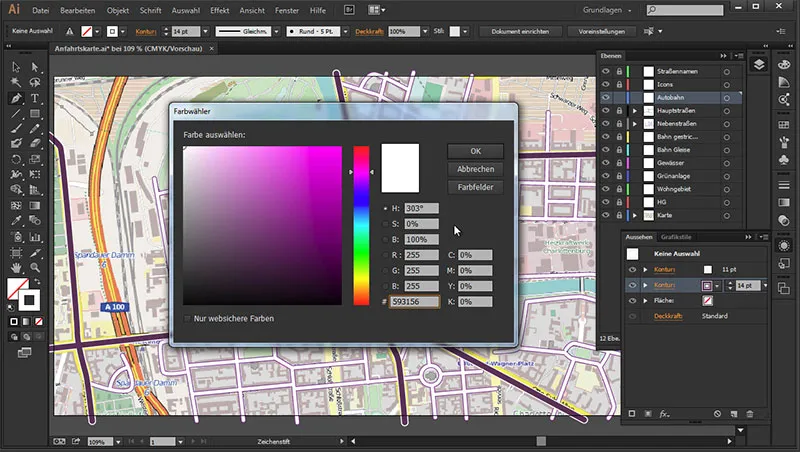Open the Layers panel icon in dock
Screen dimensions: 800x452
759,64
